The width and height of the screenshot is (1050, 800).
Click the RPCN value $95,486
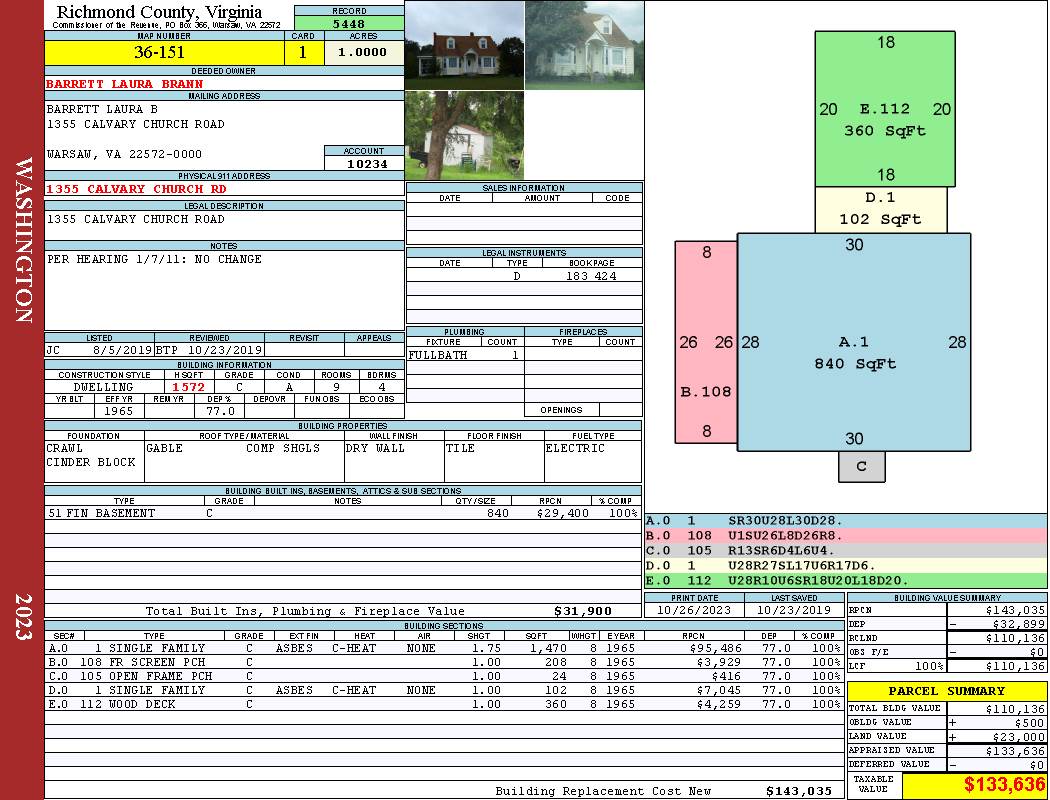715,648
